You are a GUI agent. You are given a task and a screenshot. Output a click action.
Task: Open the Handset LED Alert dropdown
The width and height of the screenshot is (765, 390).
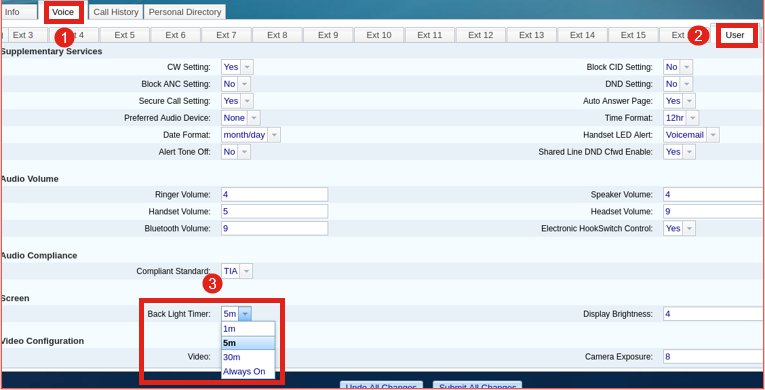[x=691, y=135]
